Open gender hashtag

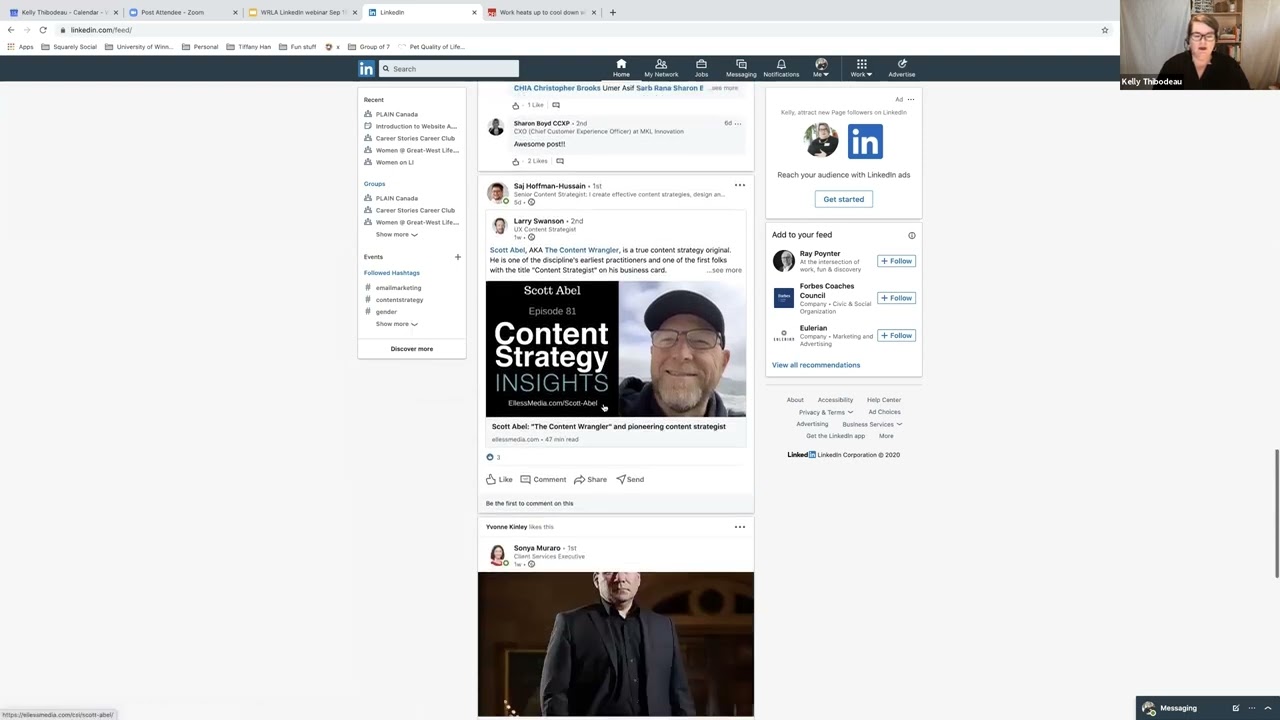[x=386, y=312]
